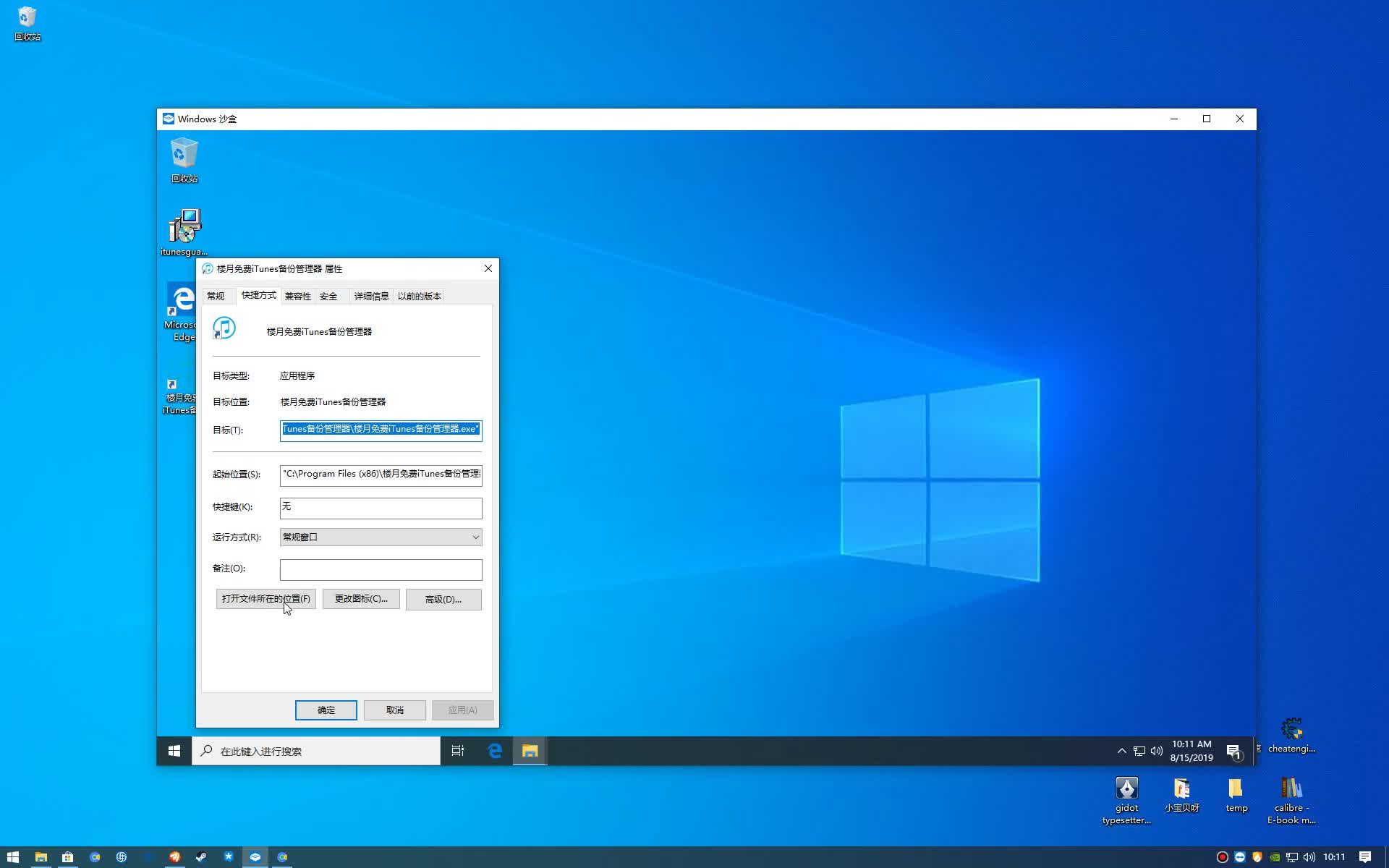Click 打开文件所在的位置(F) button

(x=266, y=599)
